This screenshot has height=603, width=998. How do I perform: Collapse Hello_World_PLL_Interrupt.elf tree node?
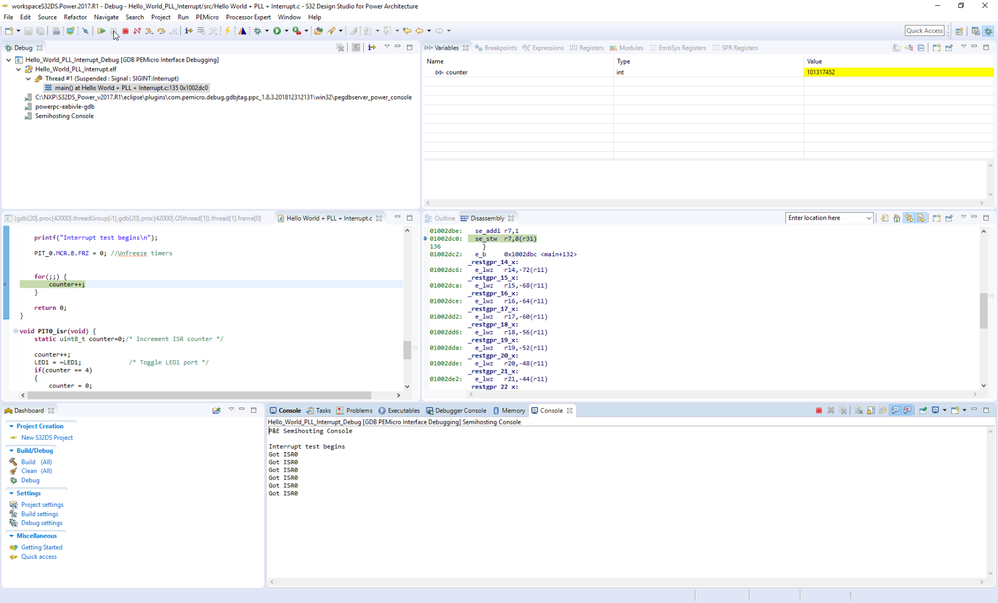18,69
